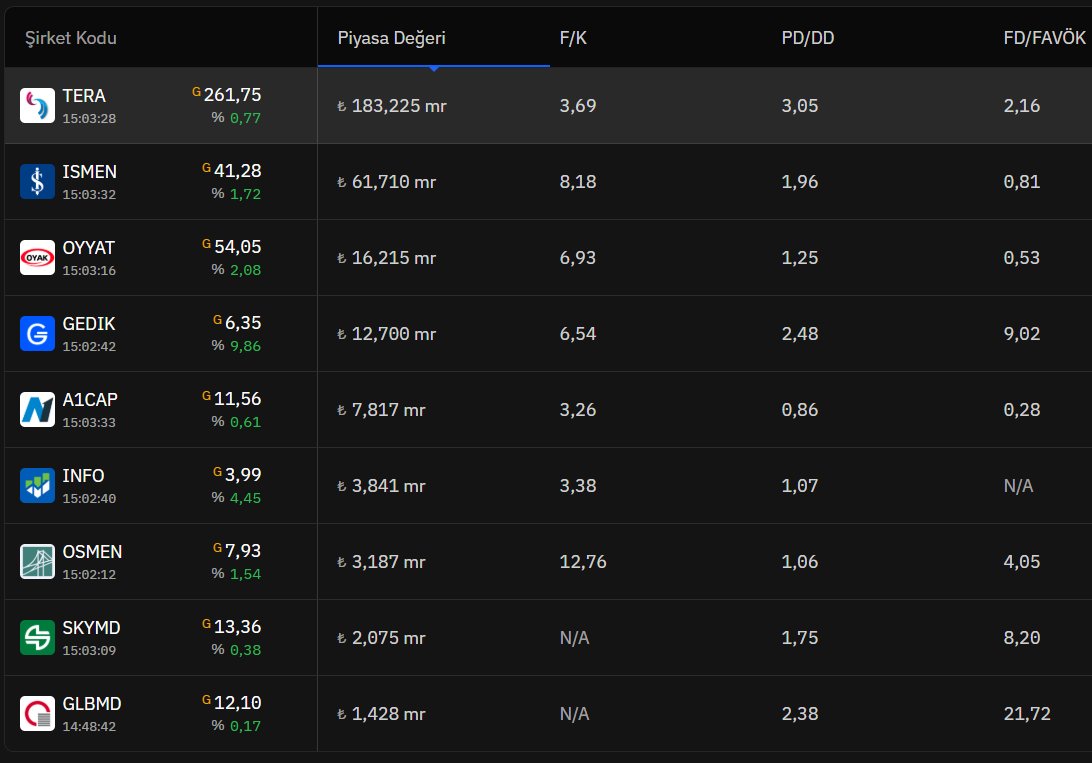Open the A1CAP stock ticker
Screen dimensions: 1092x763
click(90, 400)
